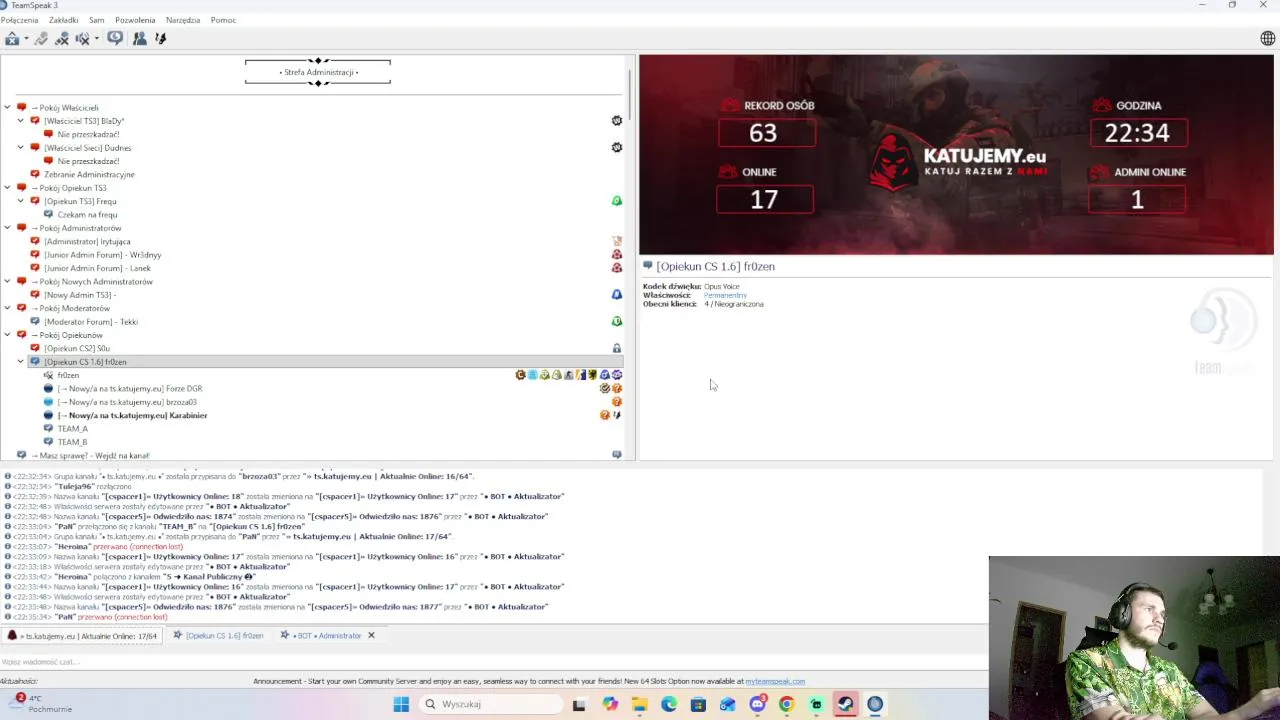The height and width of the screenshot is (720, 1280).
Task: Select the [Nowy Admin TS3] - channel
Action: (x=80, y=295)
